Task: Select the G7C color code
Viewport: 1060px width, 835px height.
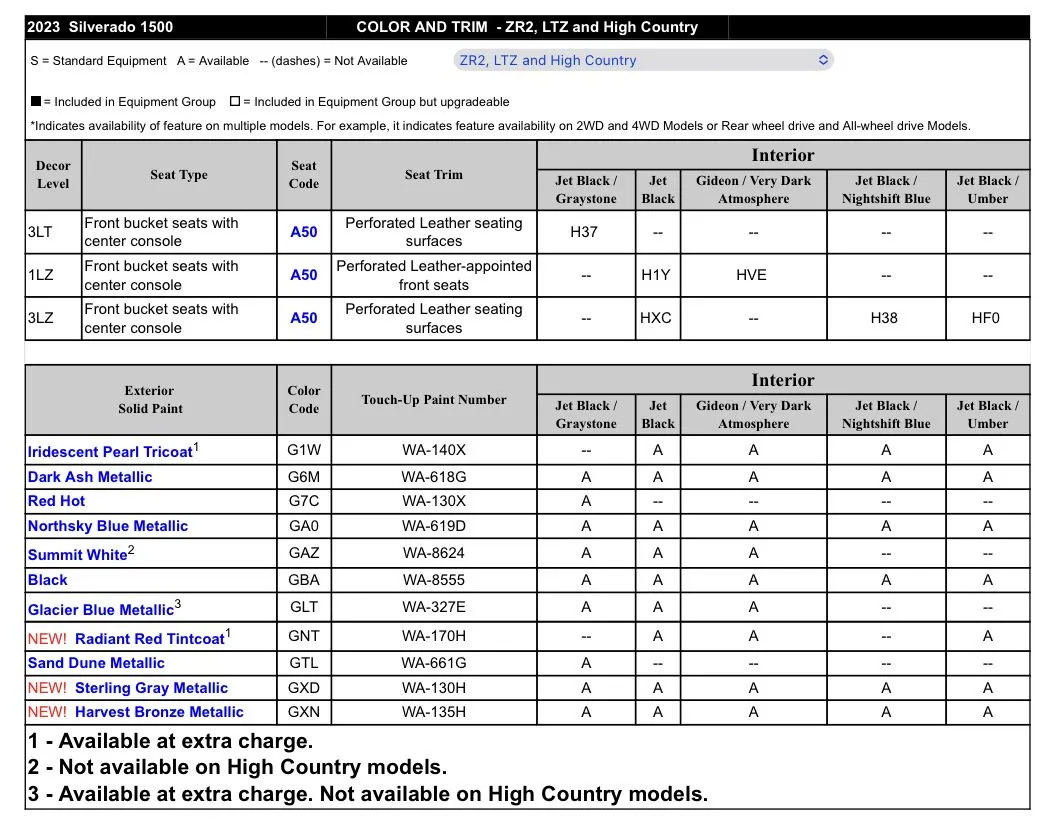Action: point(304,501)
